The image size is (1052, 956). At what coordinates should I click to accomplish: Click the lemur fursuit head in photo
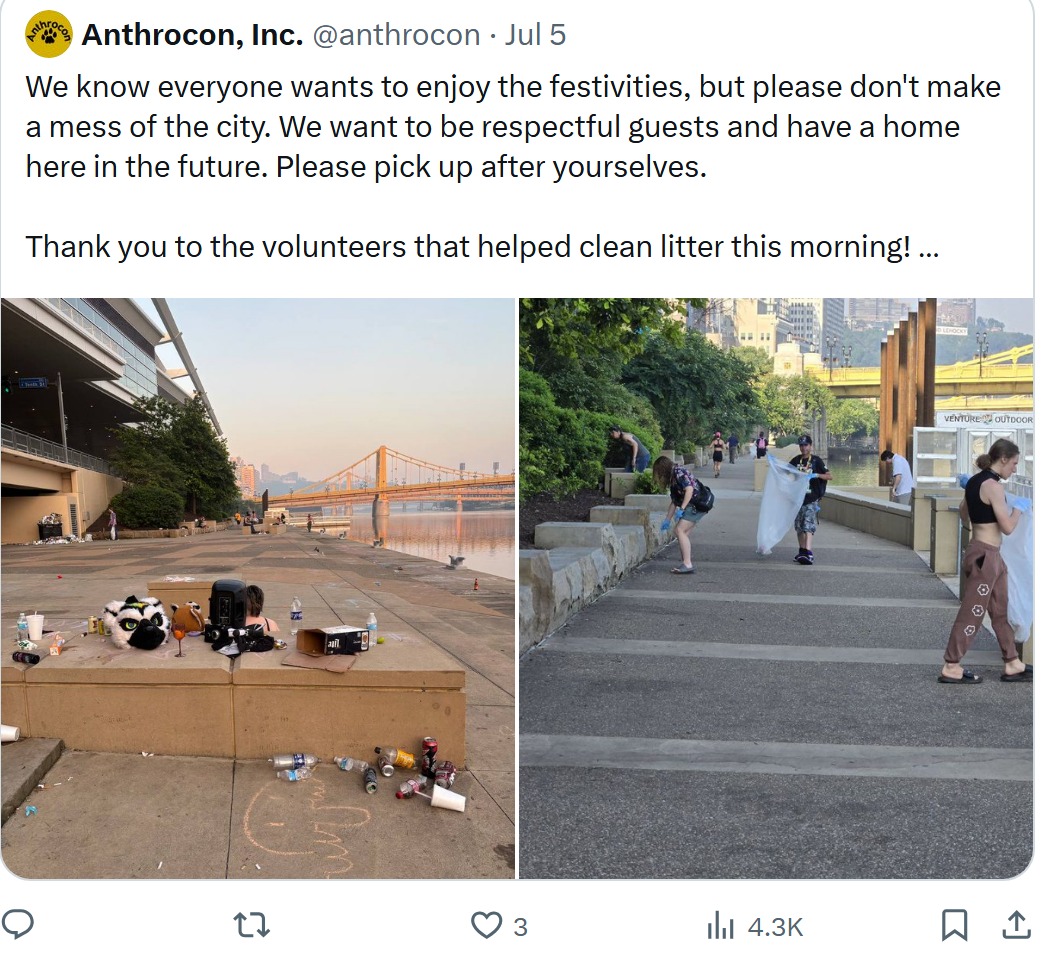136,623
